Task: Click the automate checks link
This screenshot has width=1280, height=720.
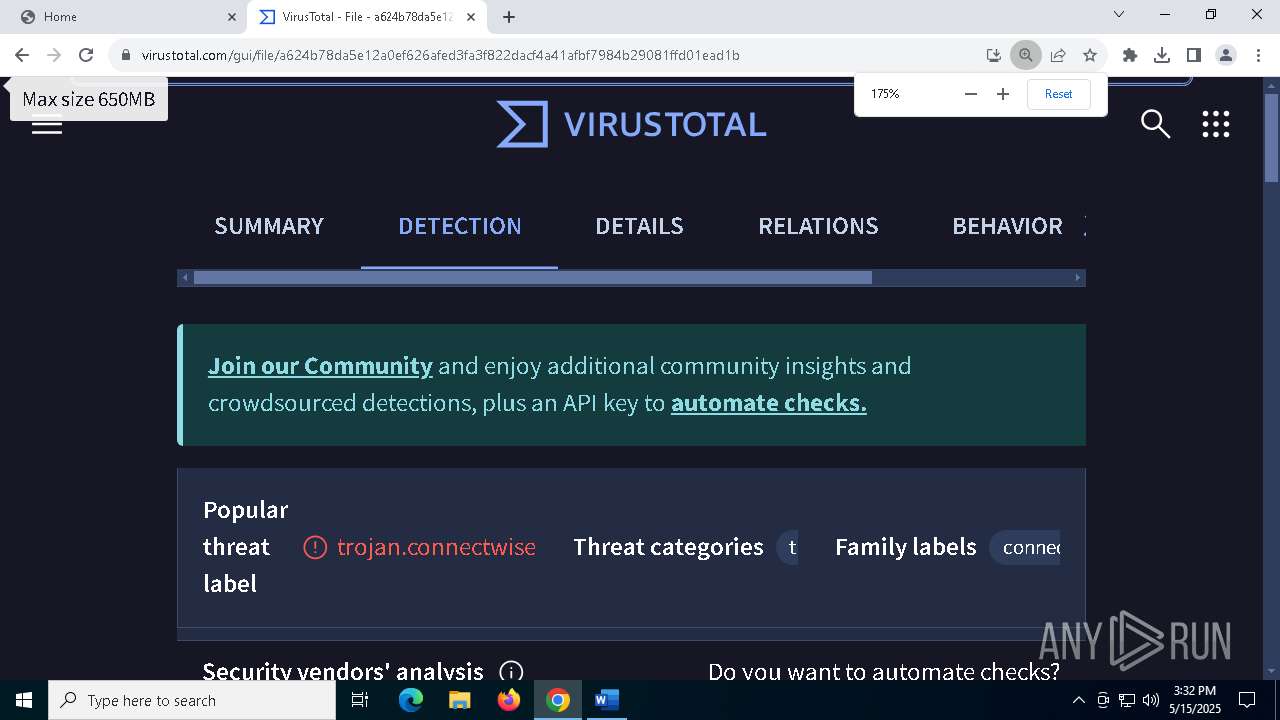Action: coord(768,403)
